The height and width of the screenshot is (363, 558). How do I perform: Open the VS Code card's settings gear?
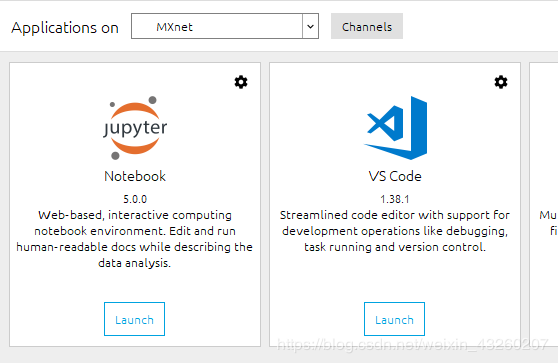[501, 82]
